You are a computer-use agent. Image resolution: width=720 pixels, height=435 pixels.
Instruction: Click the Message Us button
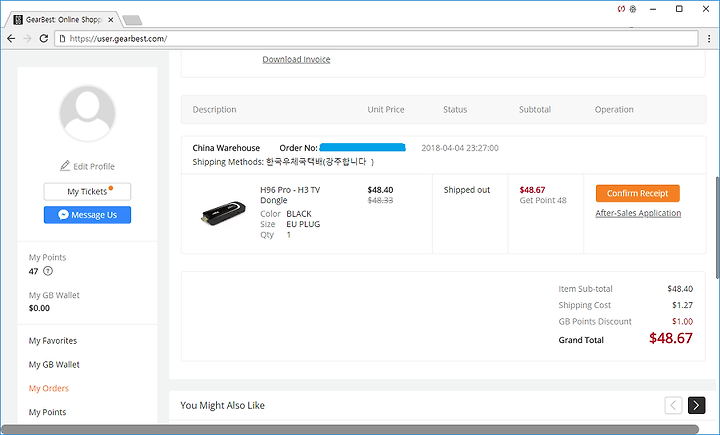click(x=87, y=215)
